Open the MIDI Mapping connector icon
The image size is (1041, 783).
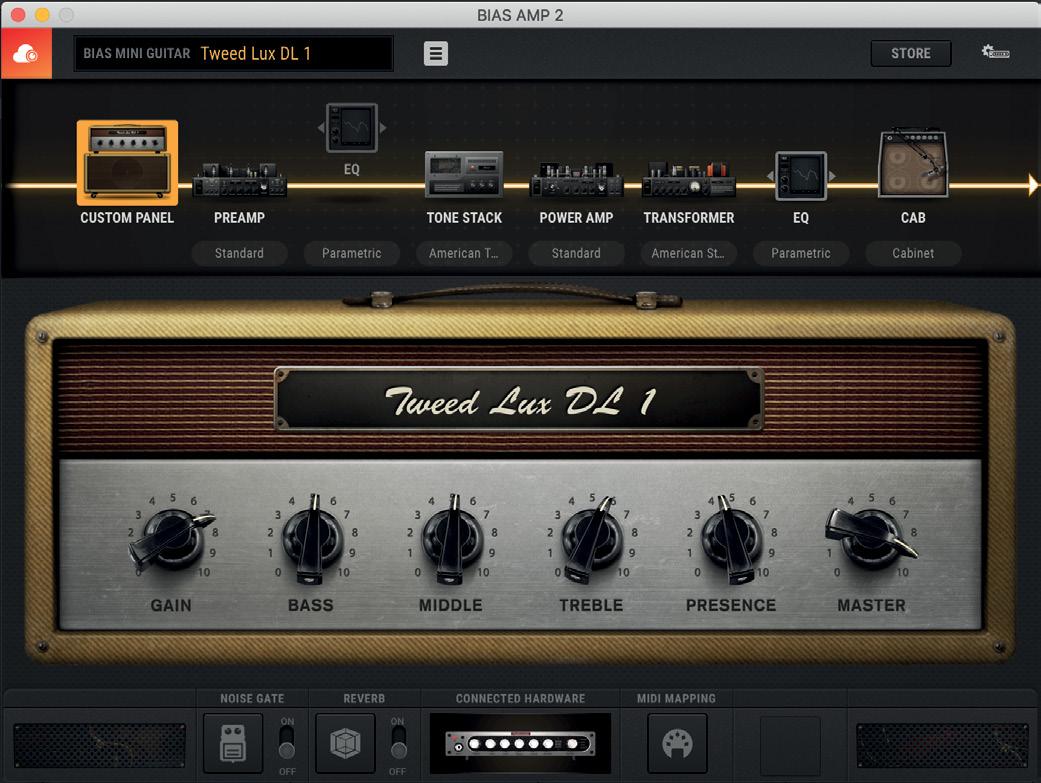(677, 743)
